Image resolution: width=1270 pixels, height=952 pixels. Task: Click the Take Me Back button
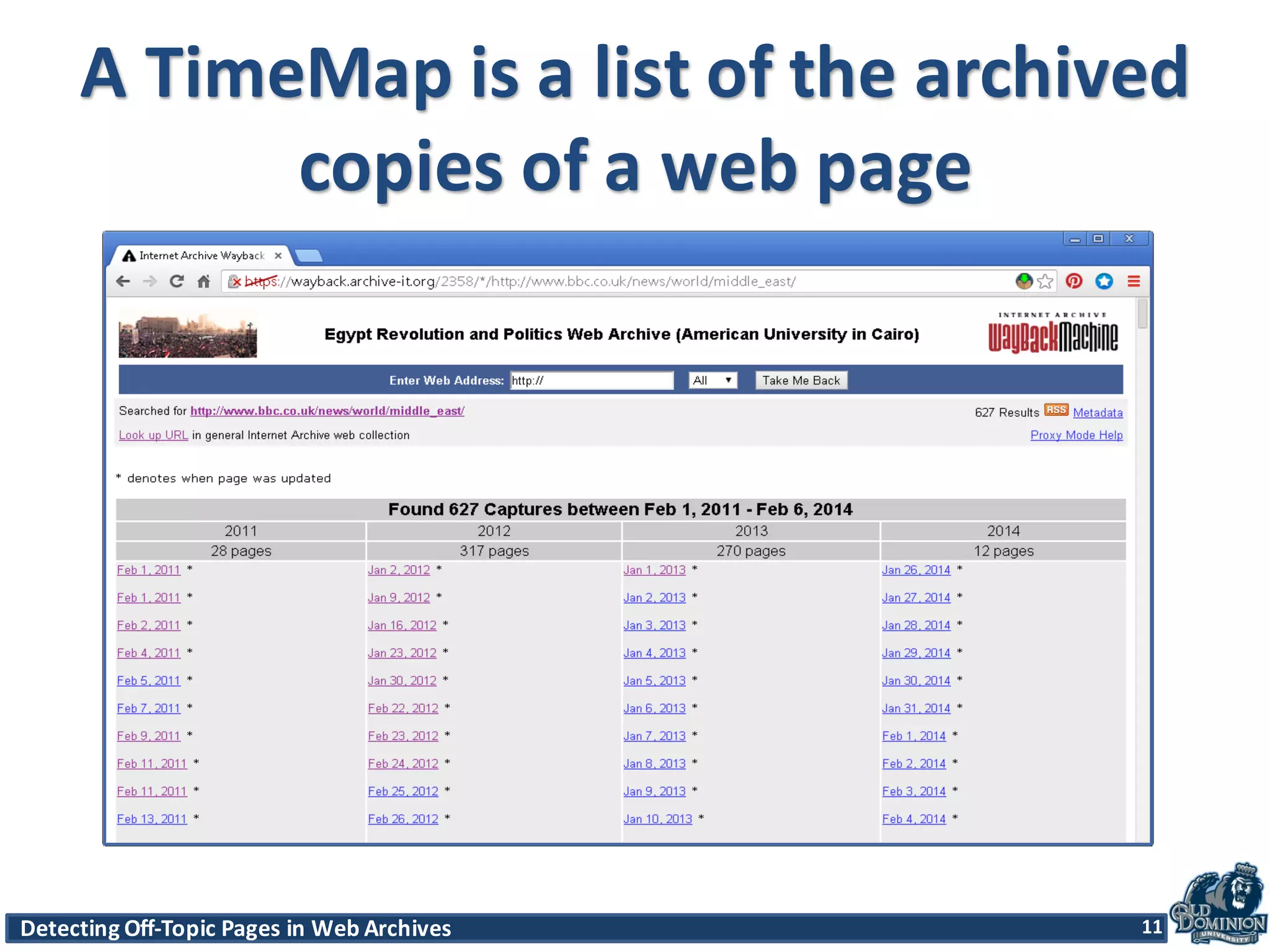pos(801,381)
